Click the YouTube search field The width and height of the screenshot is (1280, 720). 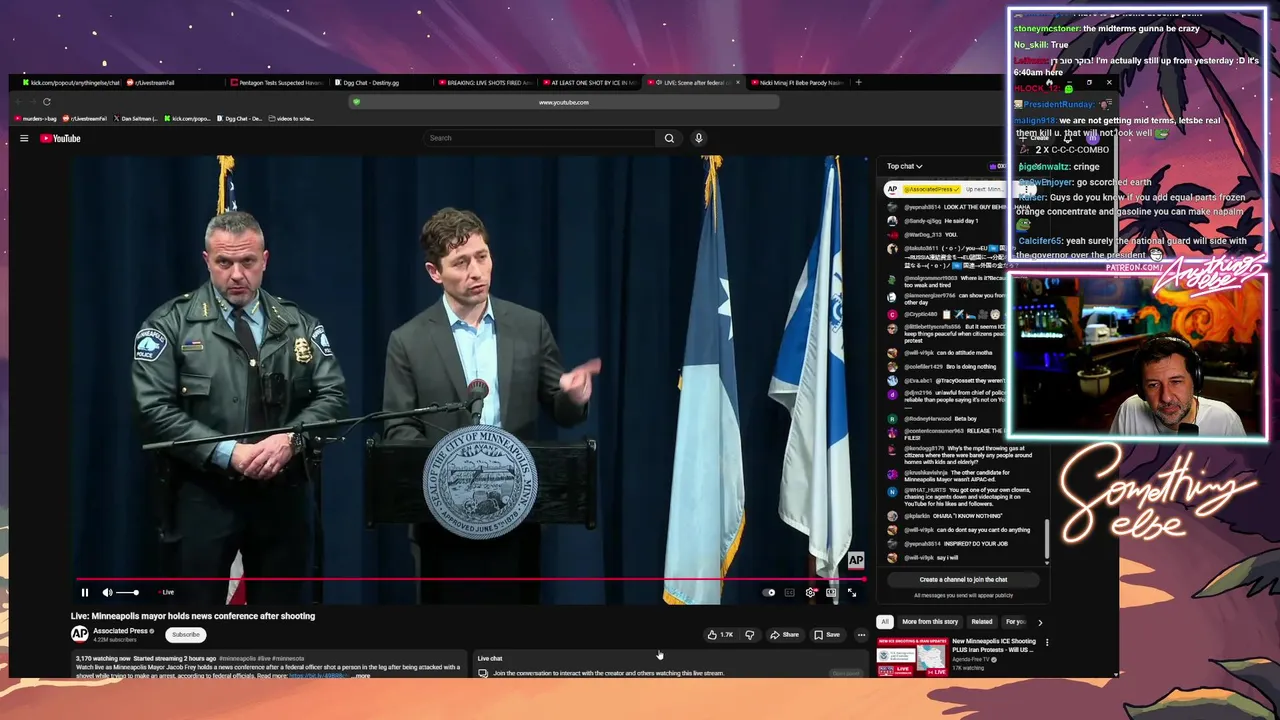click(540, 138)
